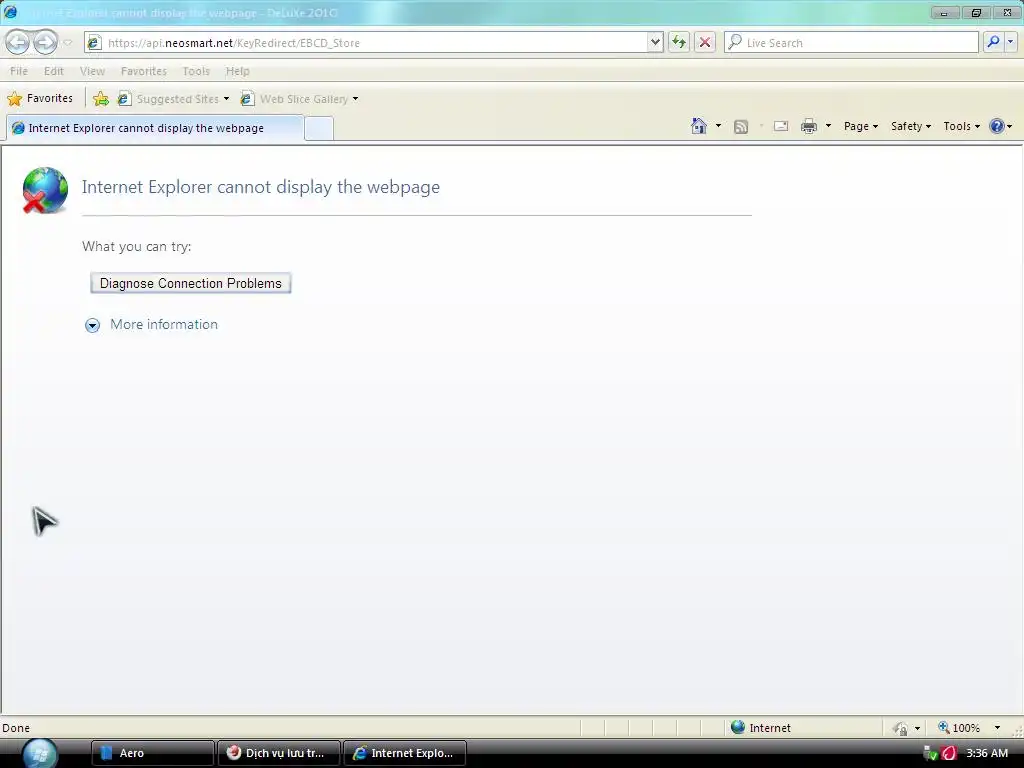Click the Internet zone status indicator
Viewport: 1024px width, 768px height.
click(761, 728)
